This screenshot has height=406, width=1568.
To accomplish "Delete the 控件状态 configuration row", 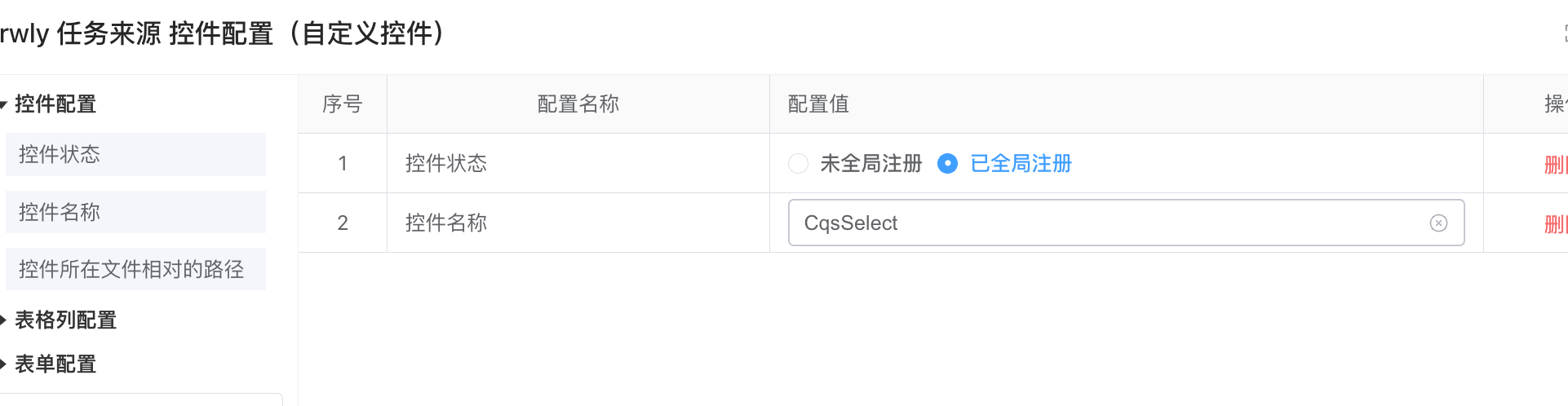I will pyautogui.click(x=1555, y=165).
